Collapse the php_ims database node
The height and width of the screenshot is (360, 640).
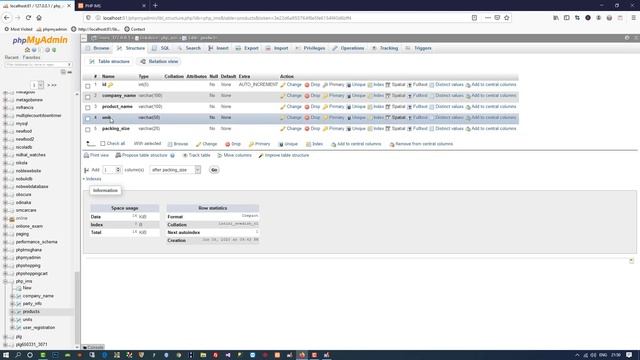coord(5,282)
